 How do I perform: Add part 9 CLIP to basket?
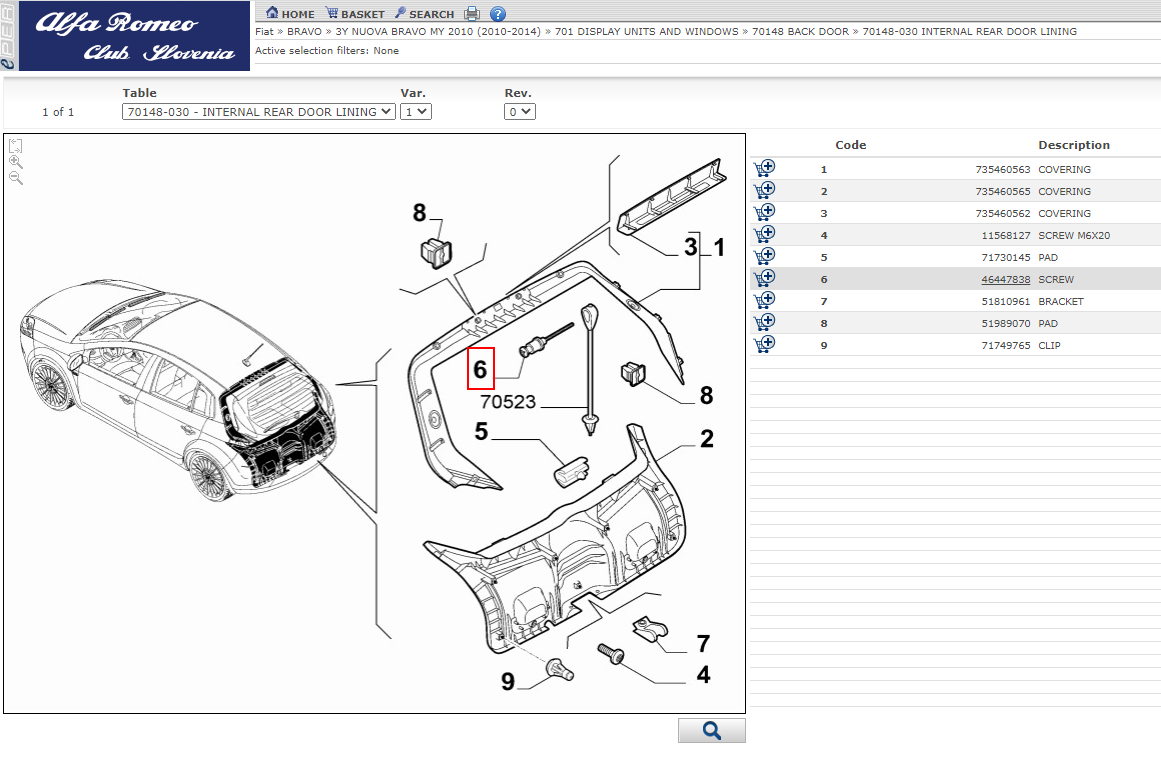click(764, 344)
